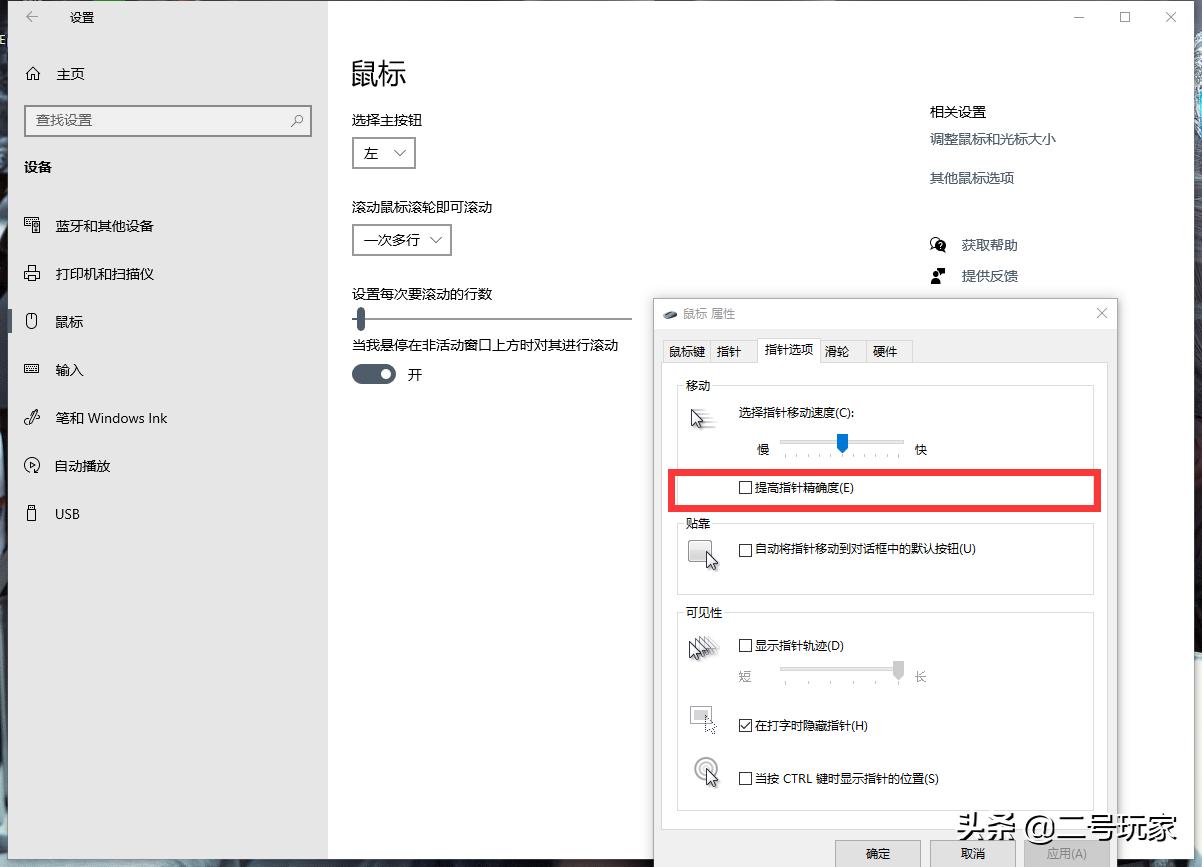Select the 输入 keyboard icon
The width and height of the screenshot is (1202, 867).
34,369
